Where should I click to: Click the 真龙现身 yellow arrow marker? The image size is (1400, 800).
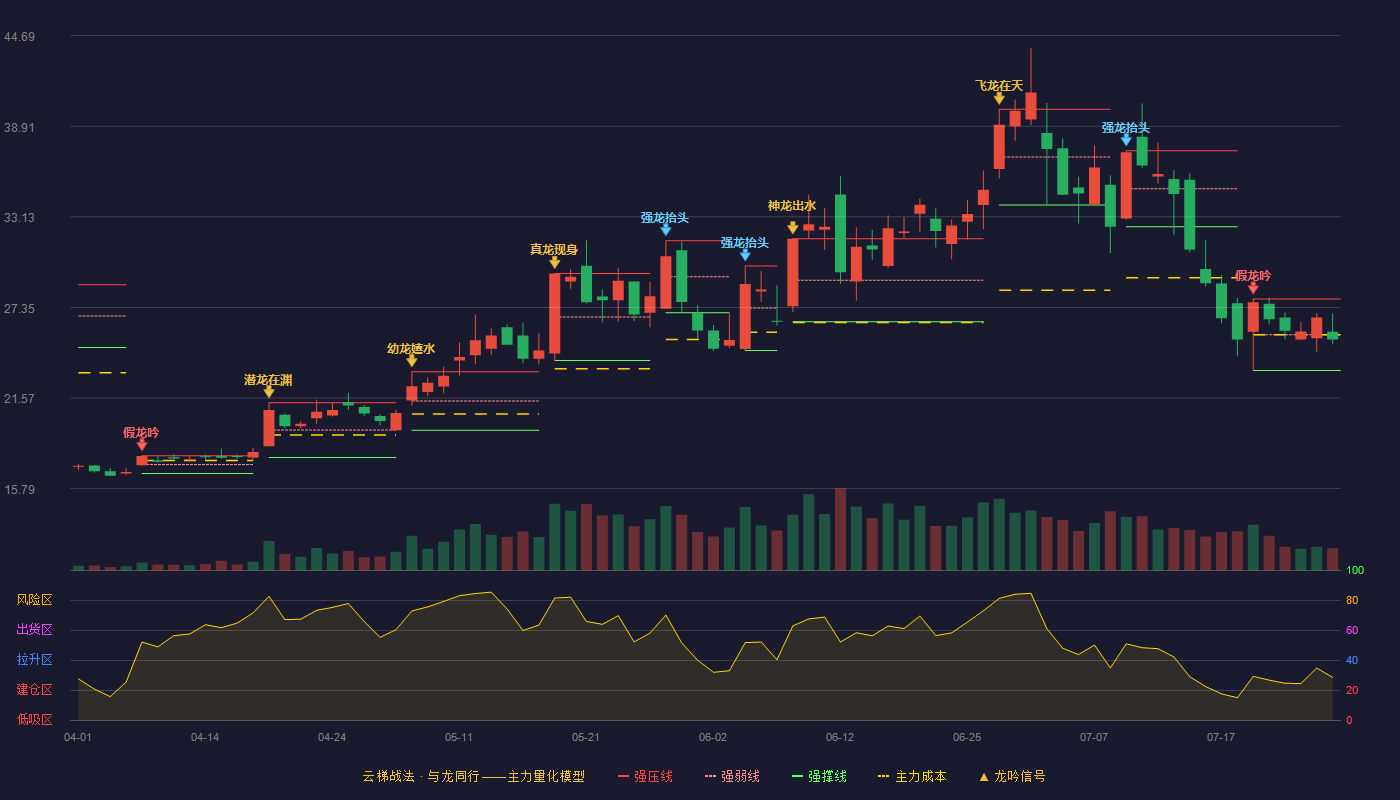point(554,262)
